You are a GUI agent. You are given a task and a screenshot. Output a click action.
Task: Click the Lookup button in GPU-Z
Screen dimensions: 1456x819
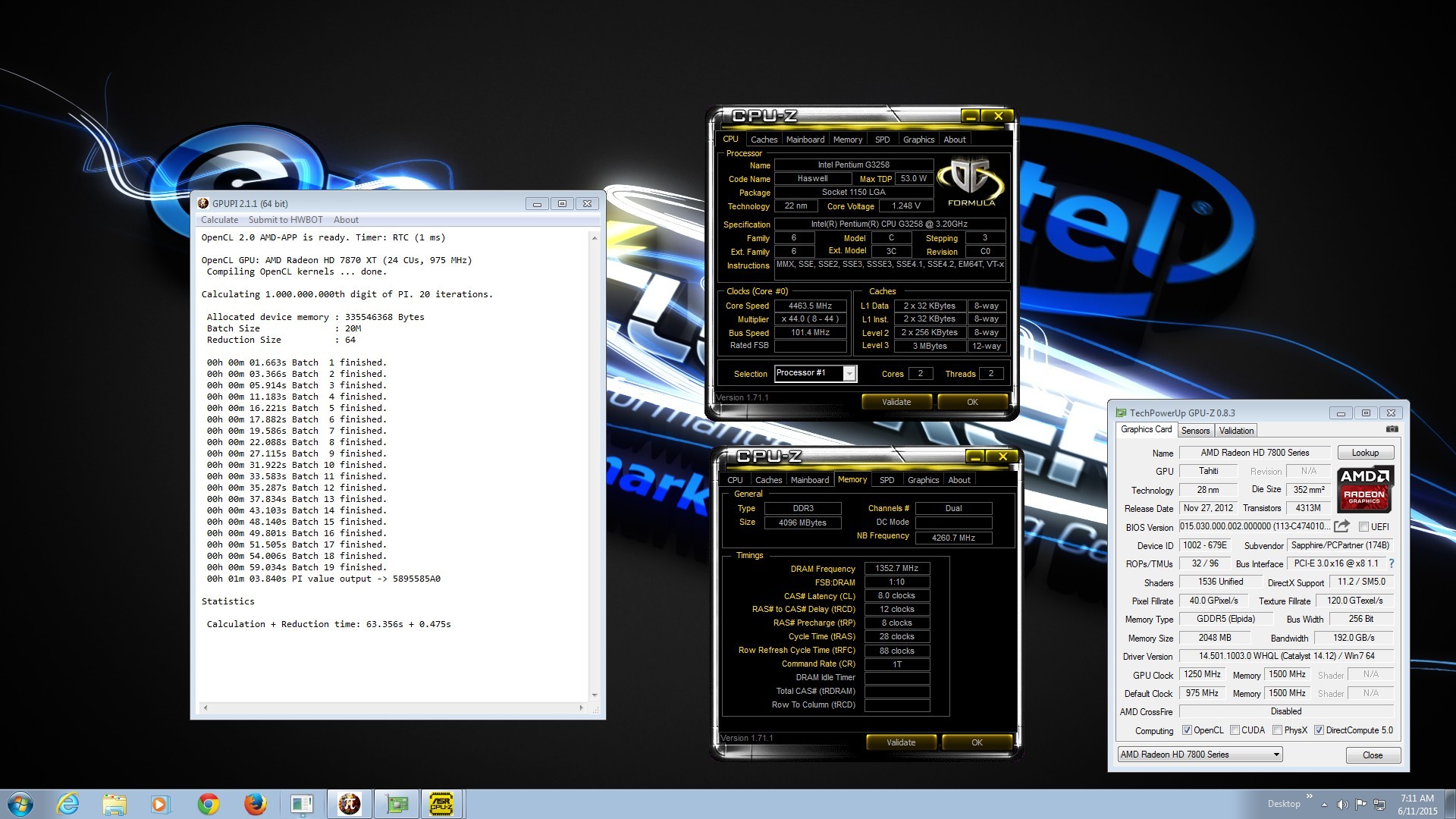1365,453
